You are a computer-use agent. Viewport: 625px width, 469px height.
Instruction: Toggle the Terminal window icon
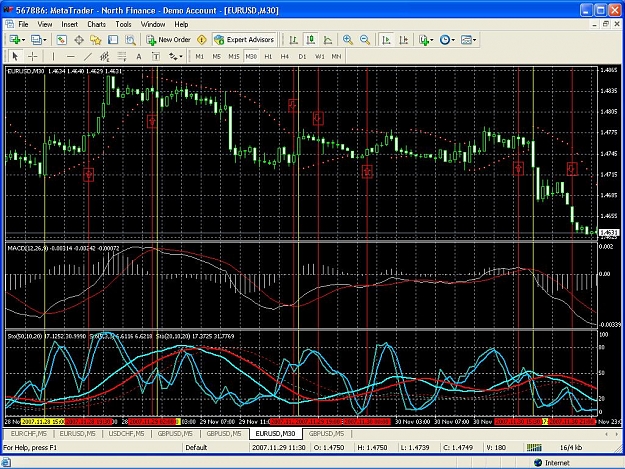[x=113, y=40]
